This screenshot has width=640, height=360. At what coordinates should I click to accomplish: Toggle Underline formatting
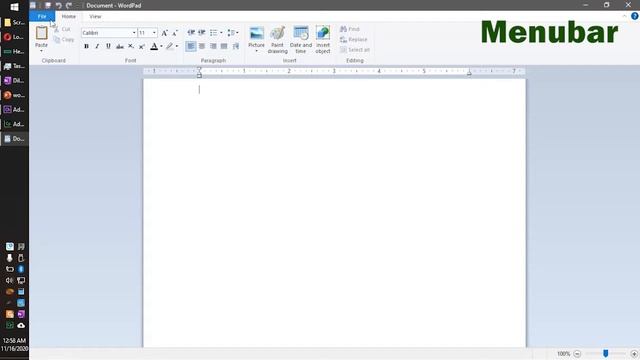coord(108,46)
